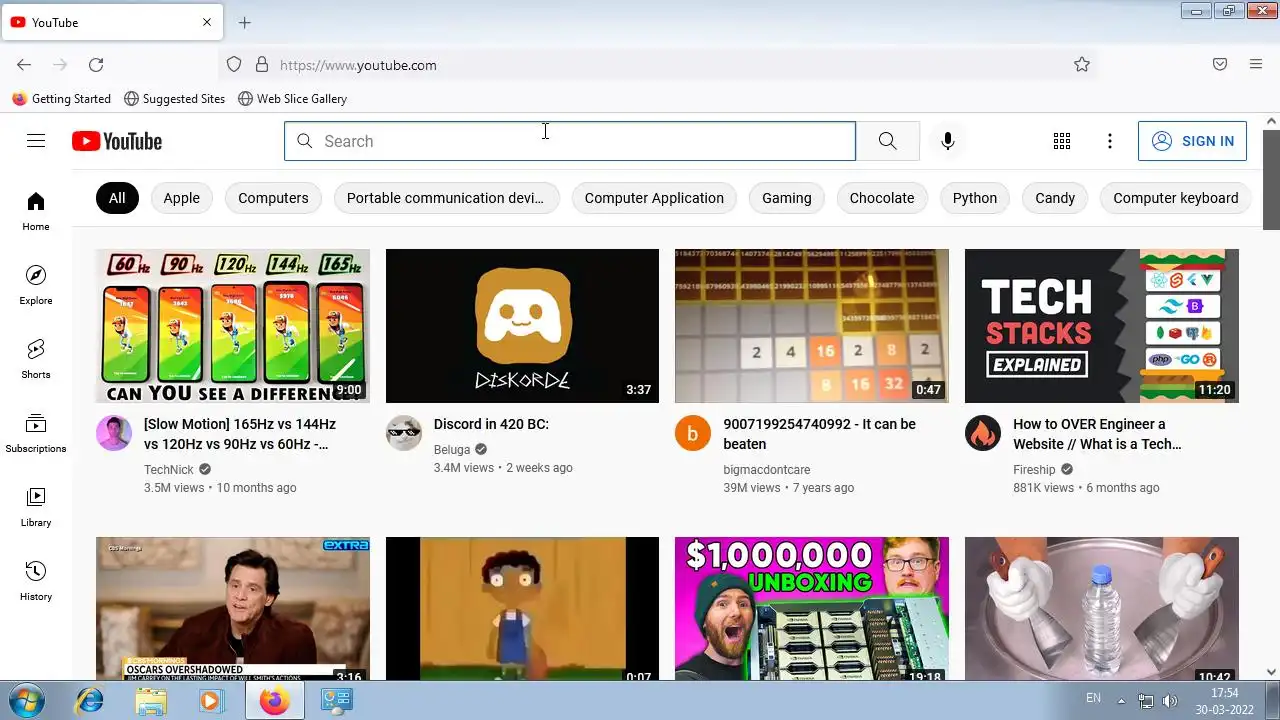Screen dimensions: 1280x720
Task: Focus the YouTube search field
Action: 570,141
